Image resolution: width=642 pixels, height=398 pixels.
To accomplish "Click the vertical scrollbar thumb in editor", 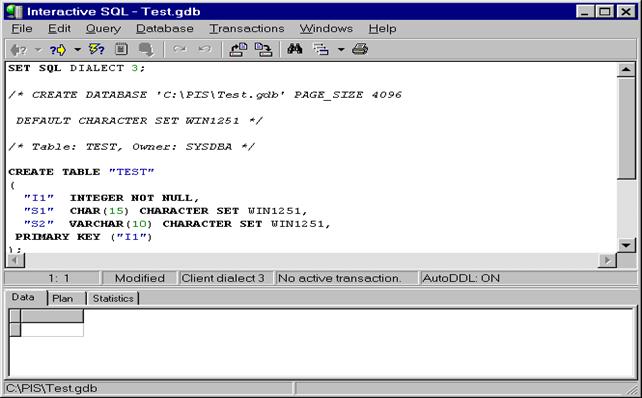I will click(x=626, y=128).
